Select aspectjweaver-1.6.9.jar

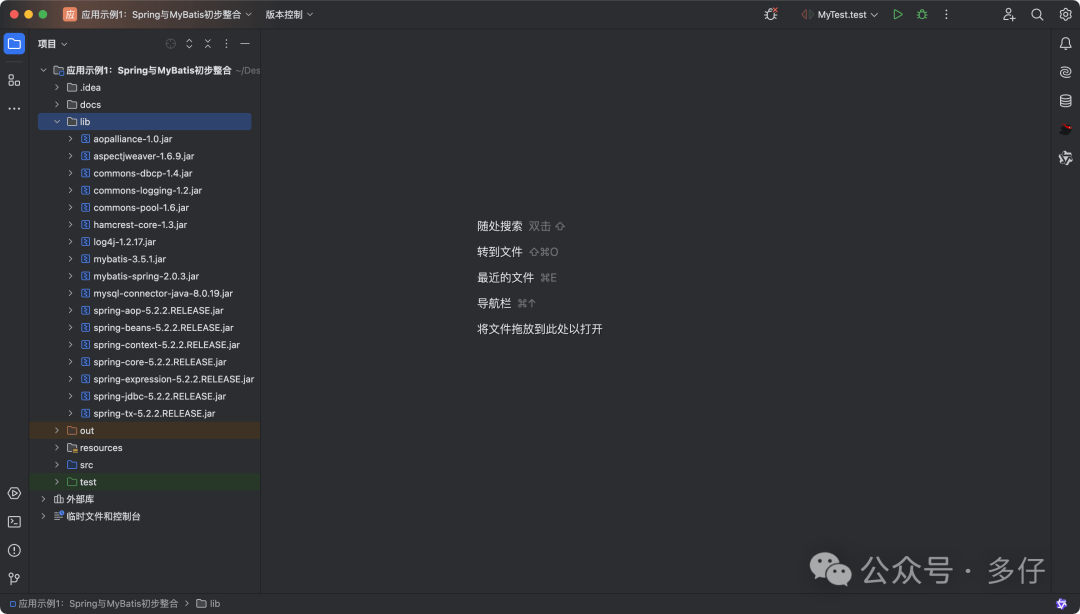tap(143, 156)
